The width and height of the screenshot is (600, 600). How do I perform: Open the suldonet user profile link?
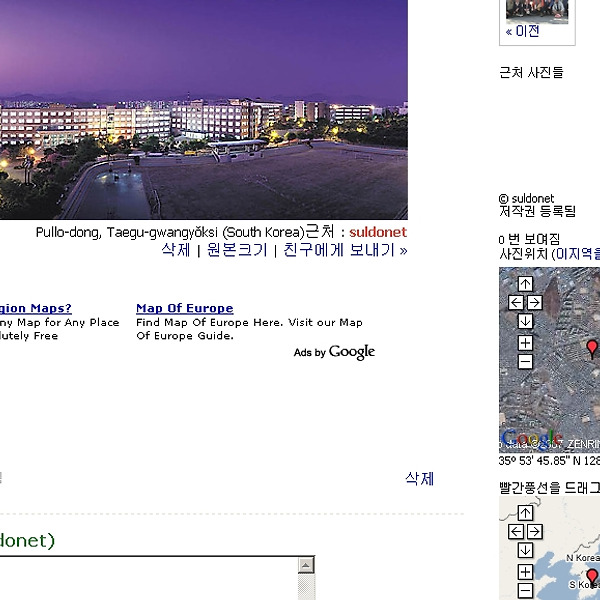(378, 232)
